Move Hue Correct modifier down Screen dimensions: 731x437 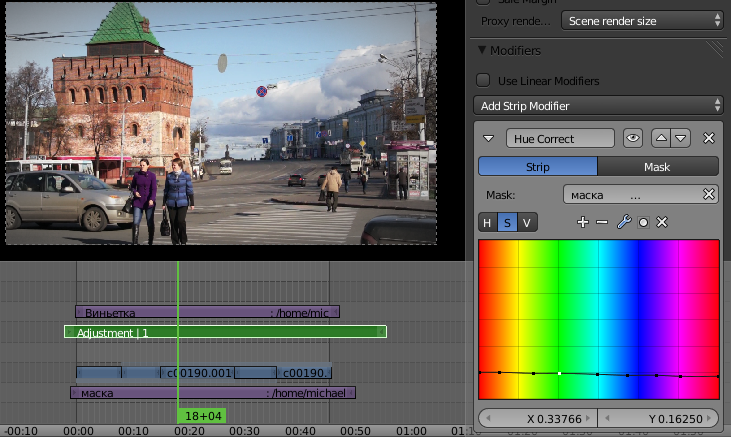click(x=681, y=139)
